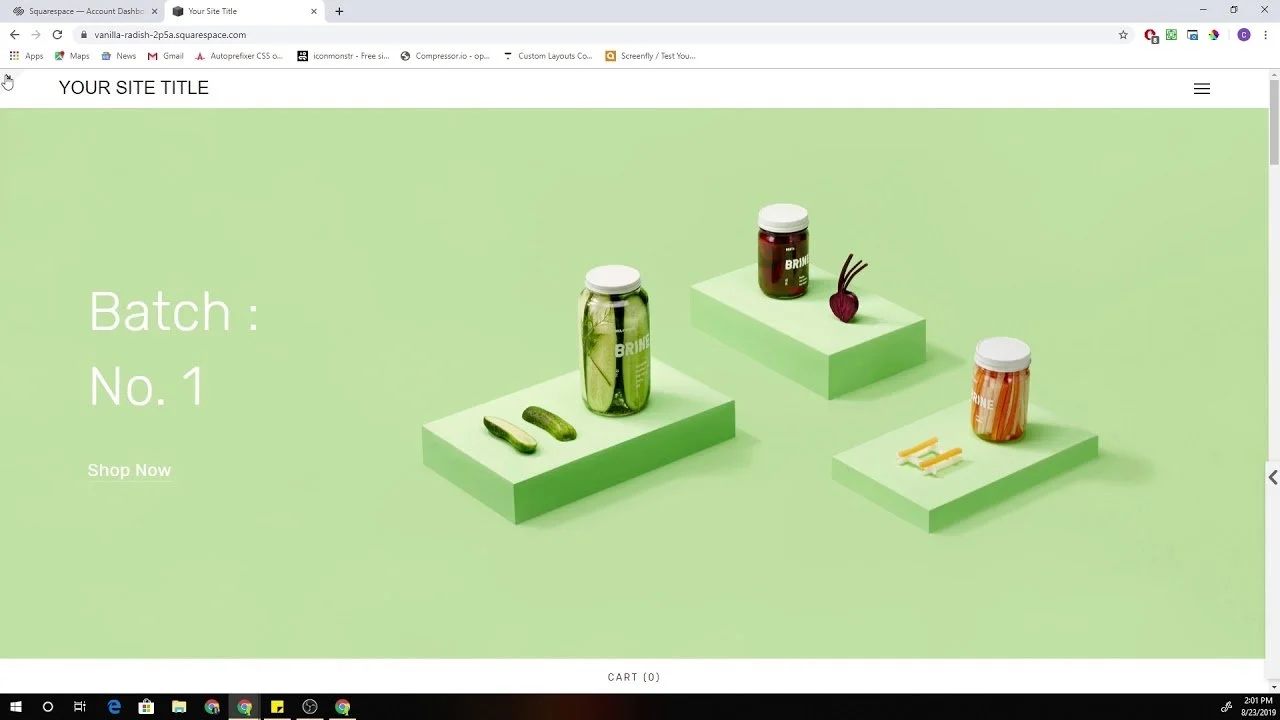
Task: Click the blue window screenshot extension icon
Action: point(1192,35)
